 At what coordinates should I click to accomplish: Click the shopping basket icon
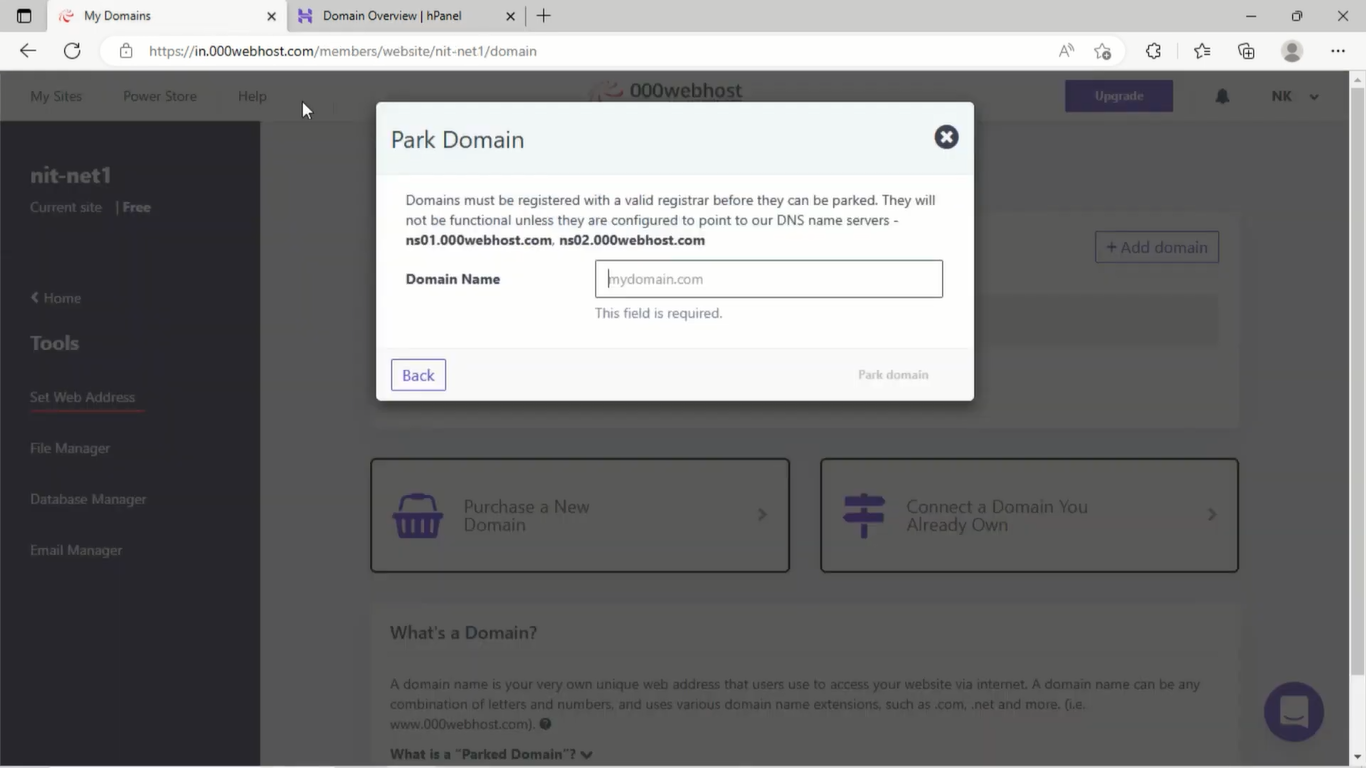pos(417,515)
